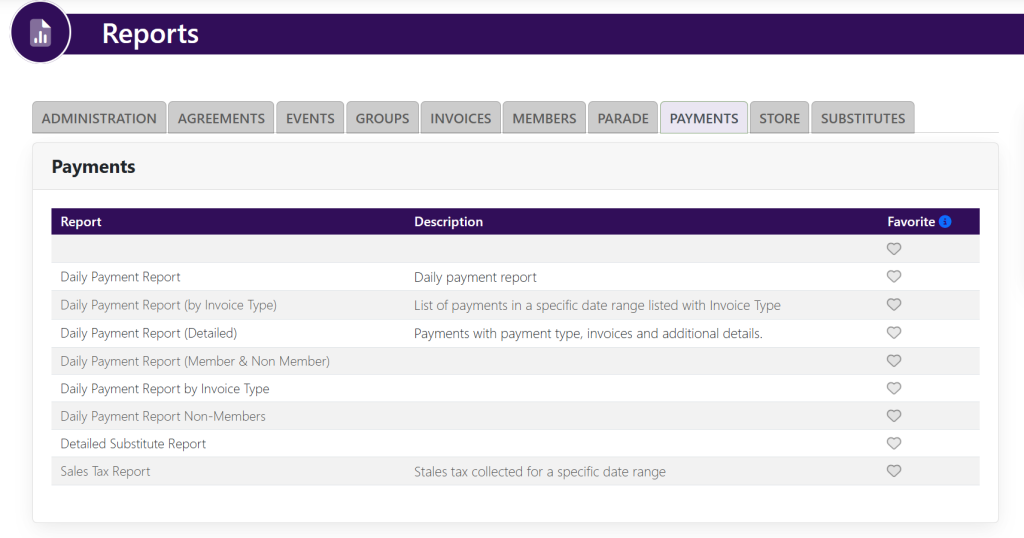1024x538 pixels.
Task: Favorite the Daily Payment Report with heart icon
Action: pyautogui.click(x=894, y=277)
